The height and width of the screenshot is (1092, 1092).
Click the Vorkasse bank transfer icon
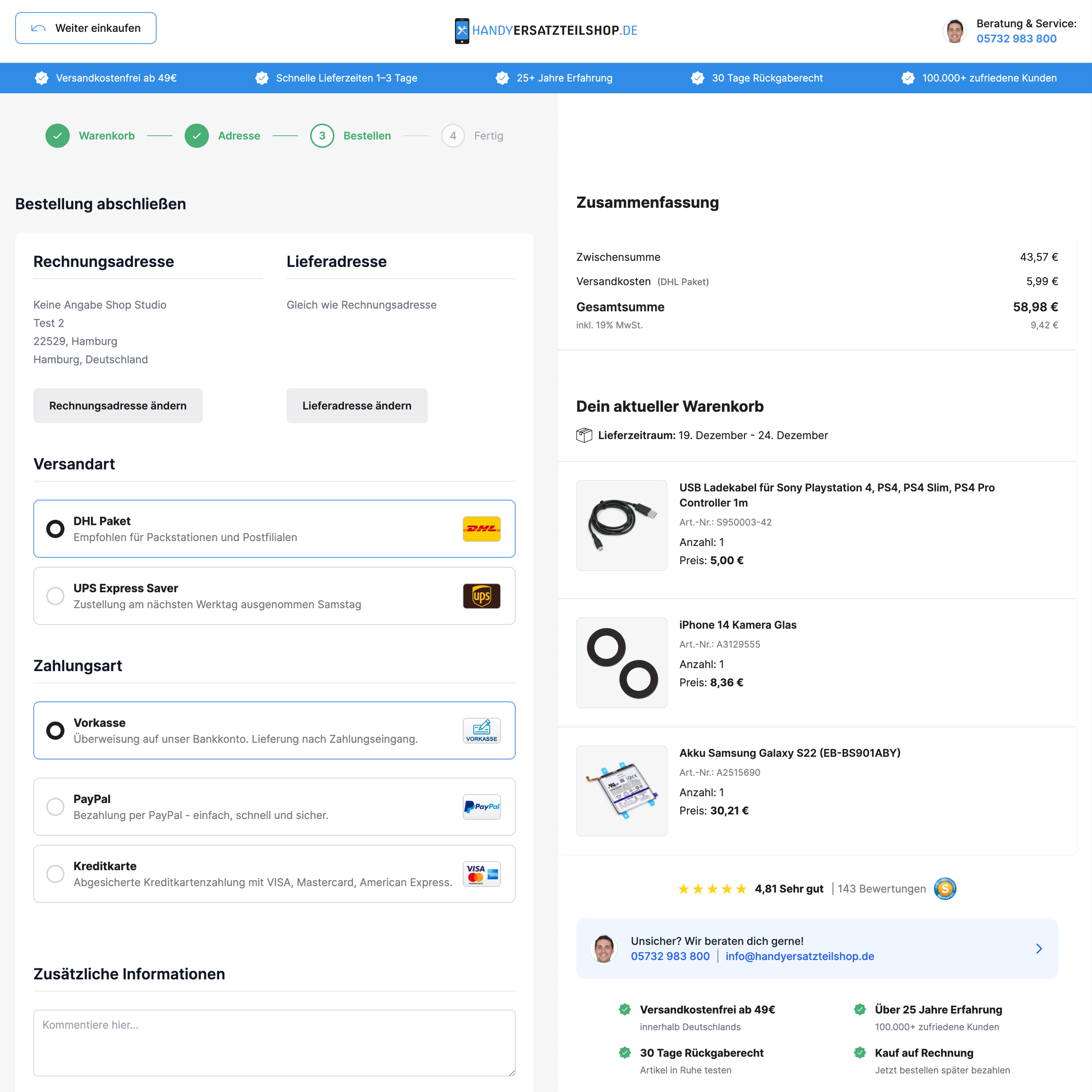click(x=482, y=730)
